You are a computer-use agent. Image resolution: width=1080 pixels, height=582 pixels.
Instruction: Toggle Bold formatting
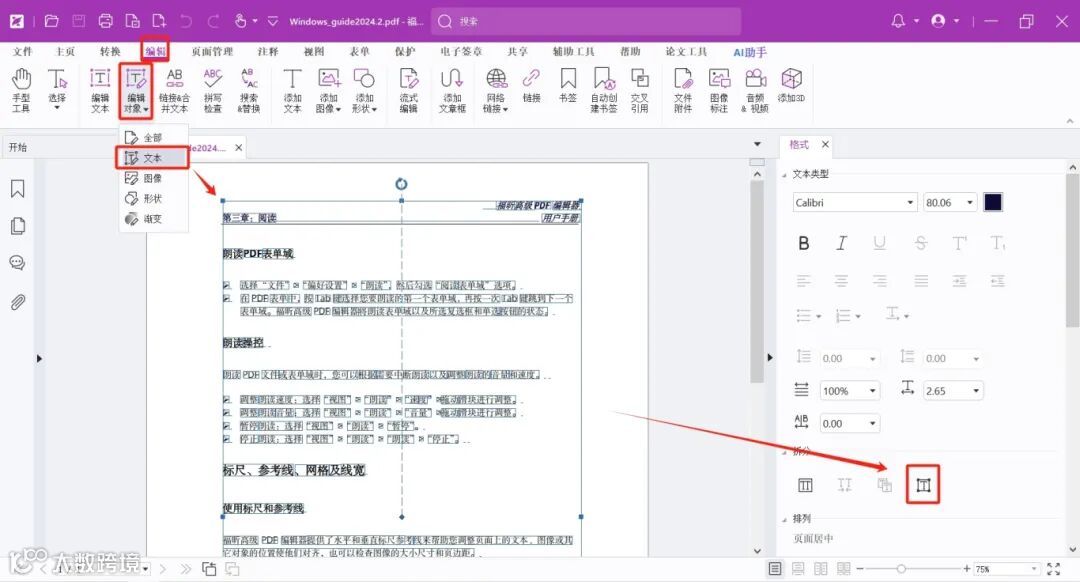tap(804, 243)
